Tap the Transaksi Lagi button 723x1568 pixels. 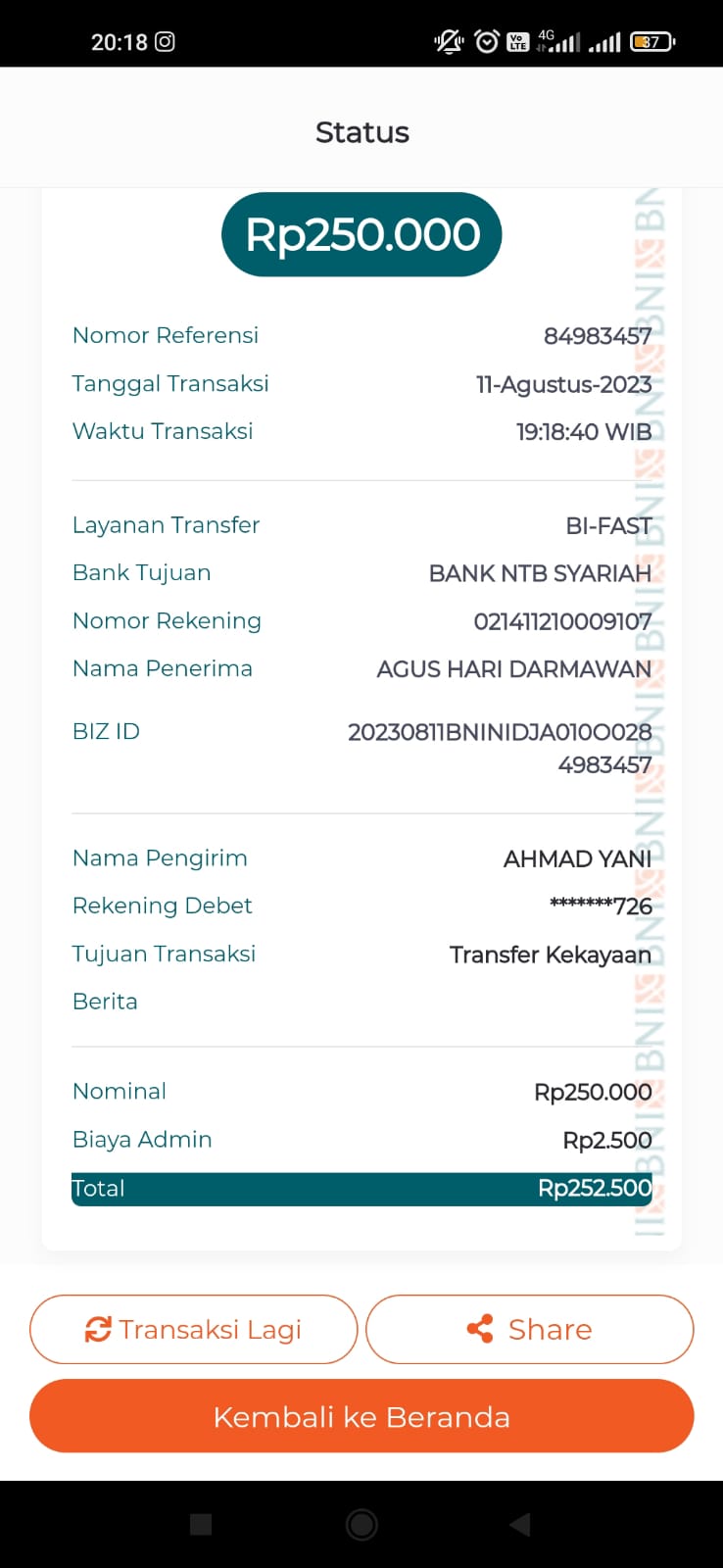click(193, 1329)
